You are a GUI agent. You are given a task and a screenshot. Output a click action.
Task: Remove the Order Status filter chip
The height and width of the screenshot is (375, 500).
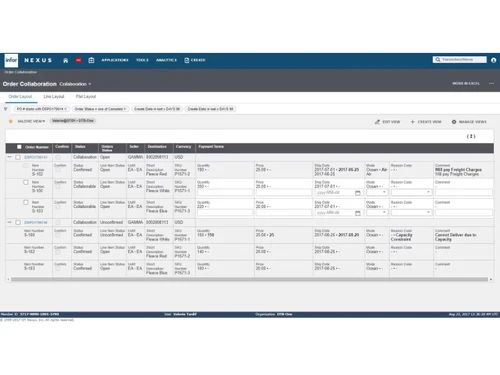pos(125,109)
